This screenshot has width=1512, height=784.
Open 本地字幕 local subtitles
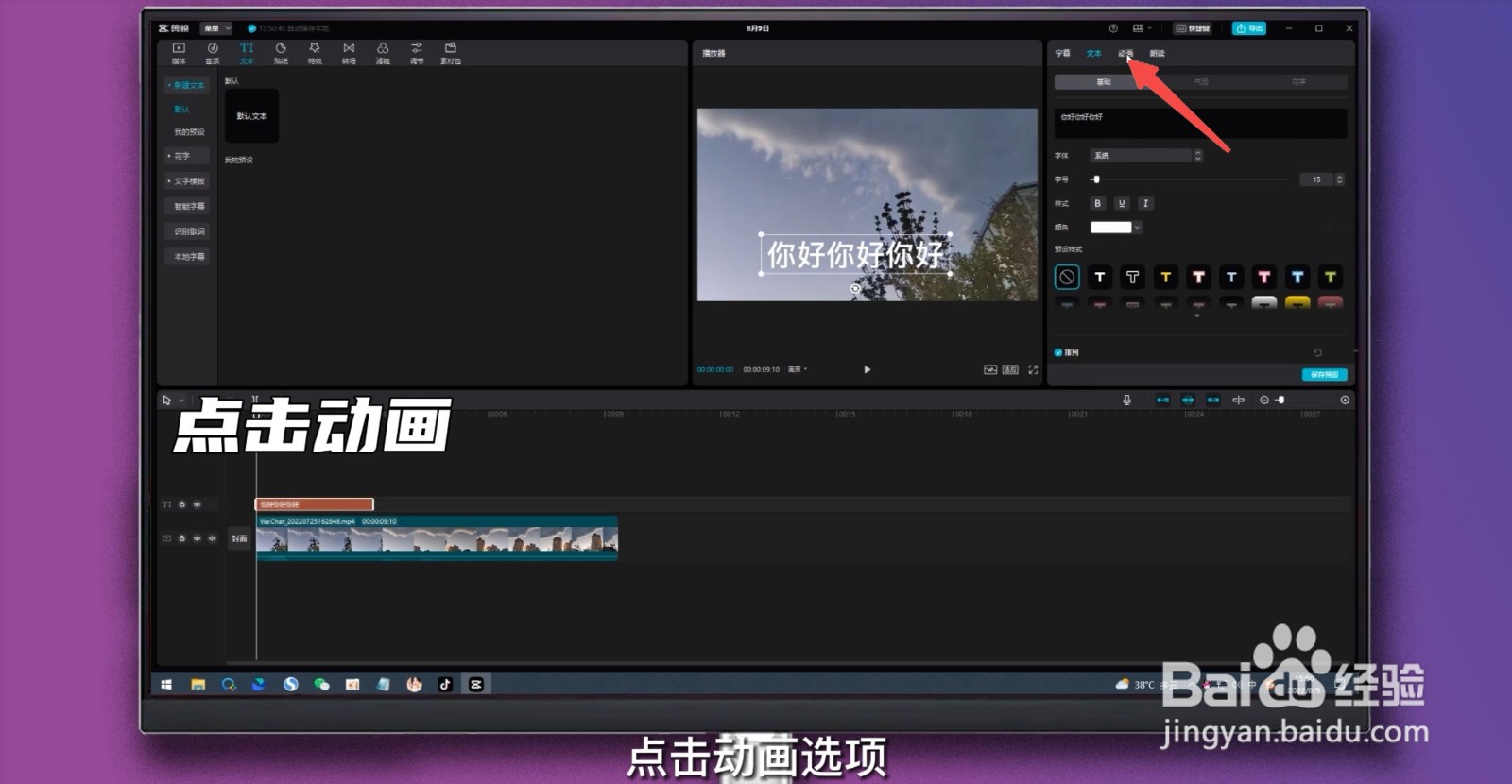[187, 257]
